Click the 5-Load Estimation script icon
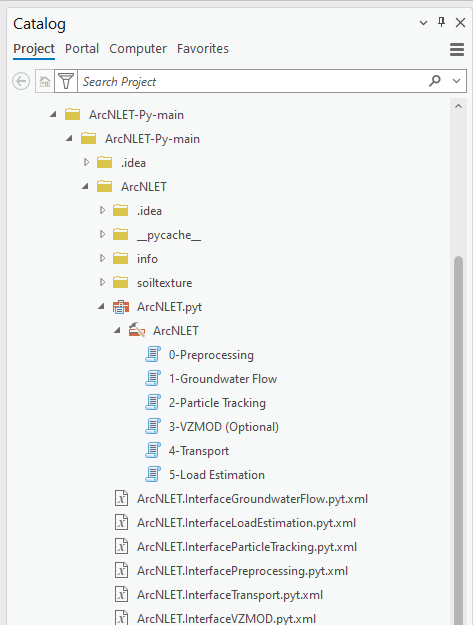 coord(153,474)
